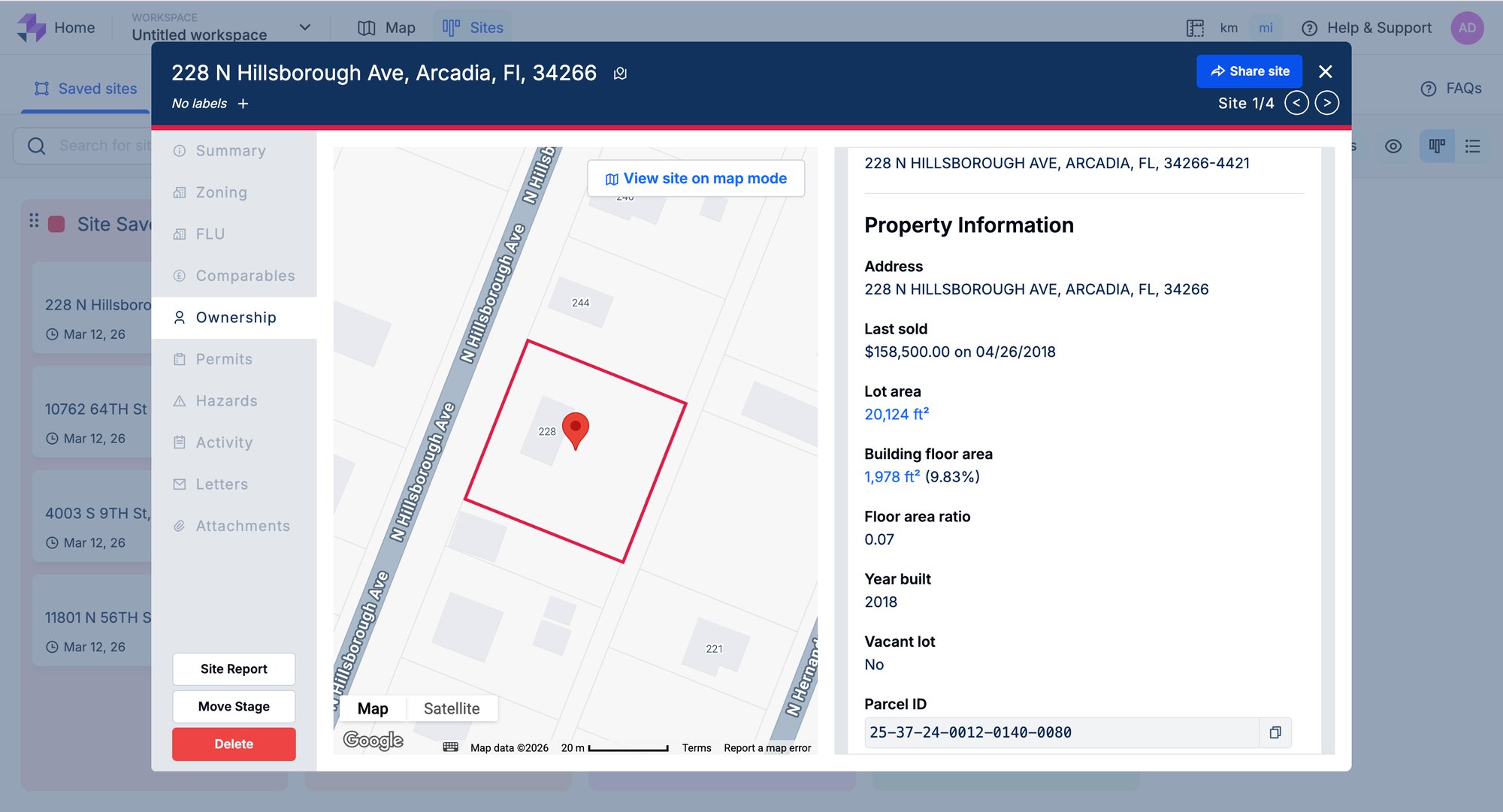Go to previous site arrow

click(x=1296, y=103)
